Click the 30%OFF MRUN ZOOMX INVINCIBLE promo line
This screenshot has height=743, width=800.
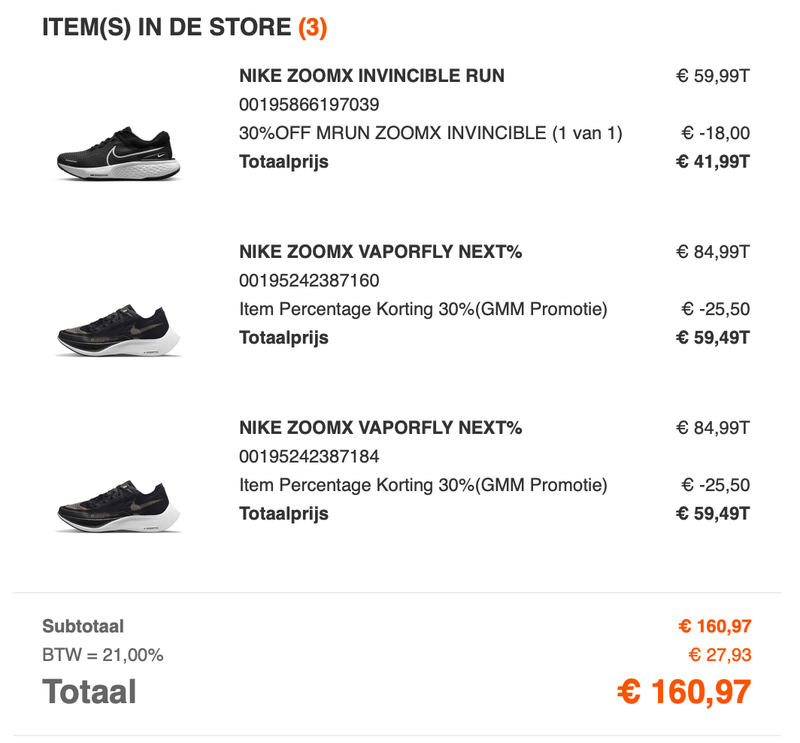coord(431,133)
